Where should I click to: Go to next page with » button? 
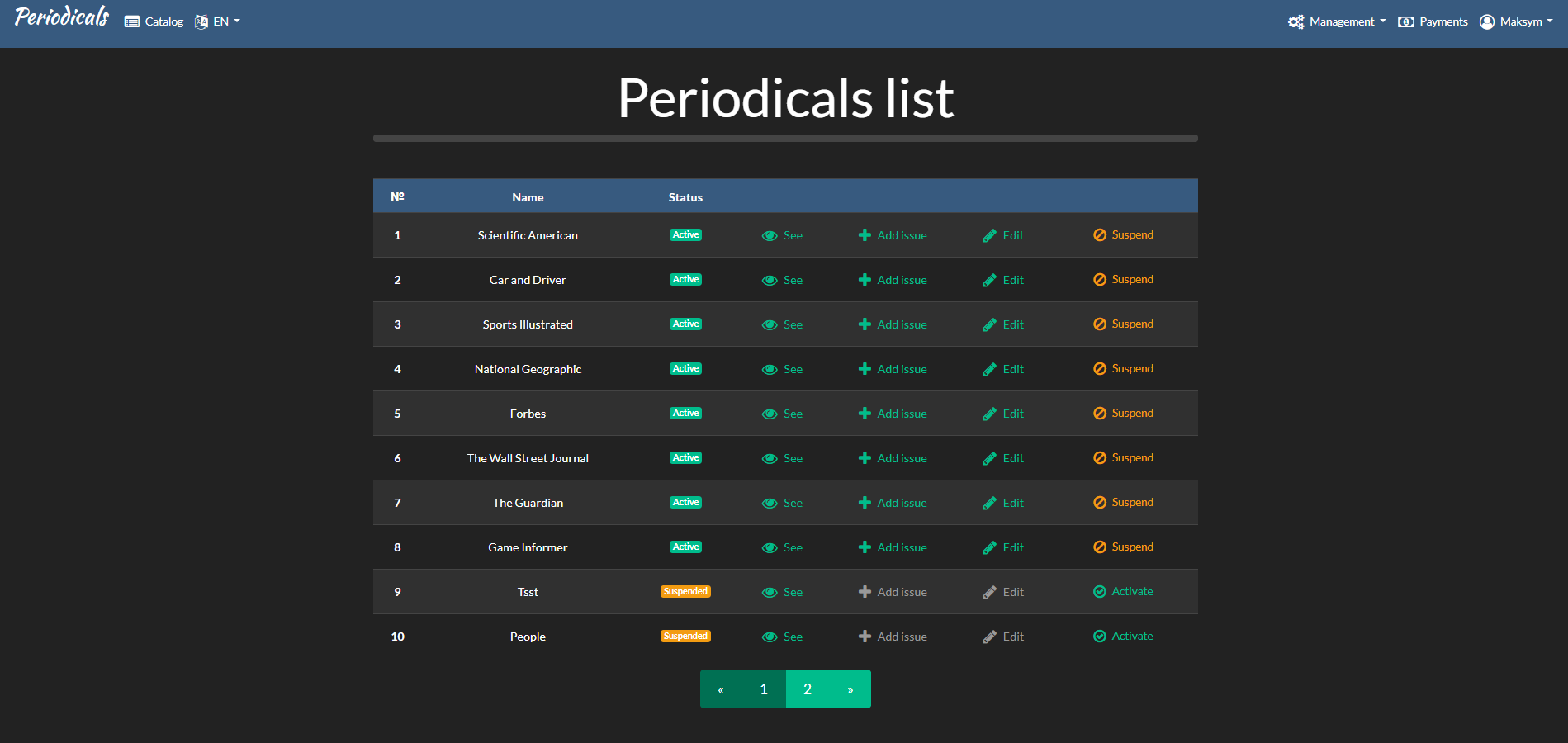[x=850, y=689]
